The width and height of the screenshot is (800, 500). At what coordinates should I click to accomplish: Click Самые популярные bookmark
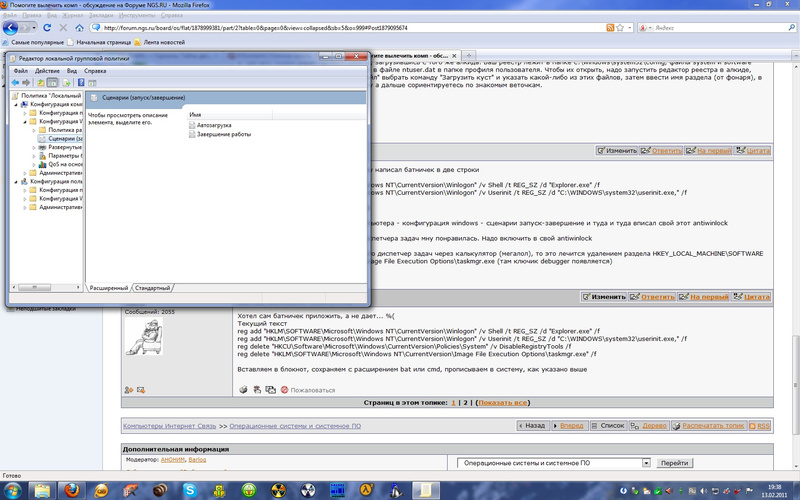tap(33, 42)
